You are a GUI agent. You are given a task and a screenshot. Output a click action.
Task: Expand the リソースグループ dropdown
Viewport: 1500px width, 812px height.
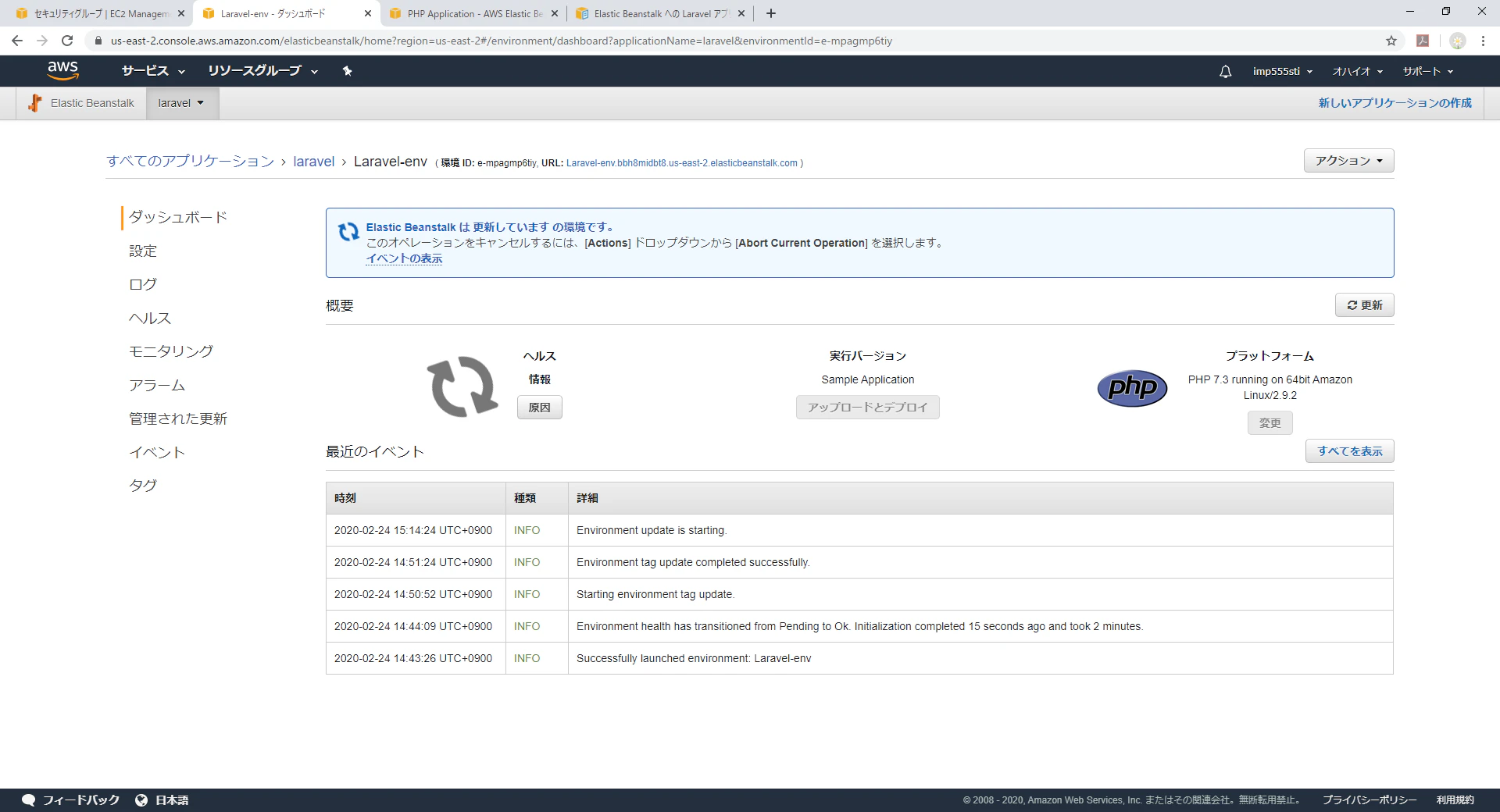(x=262, y=71)
